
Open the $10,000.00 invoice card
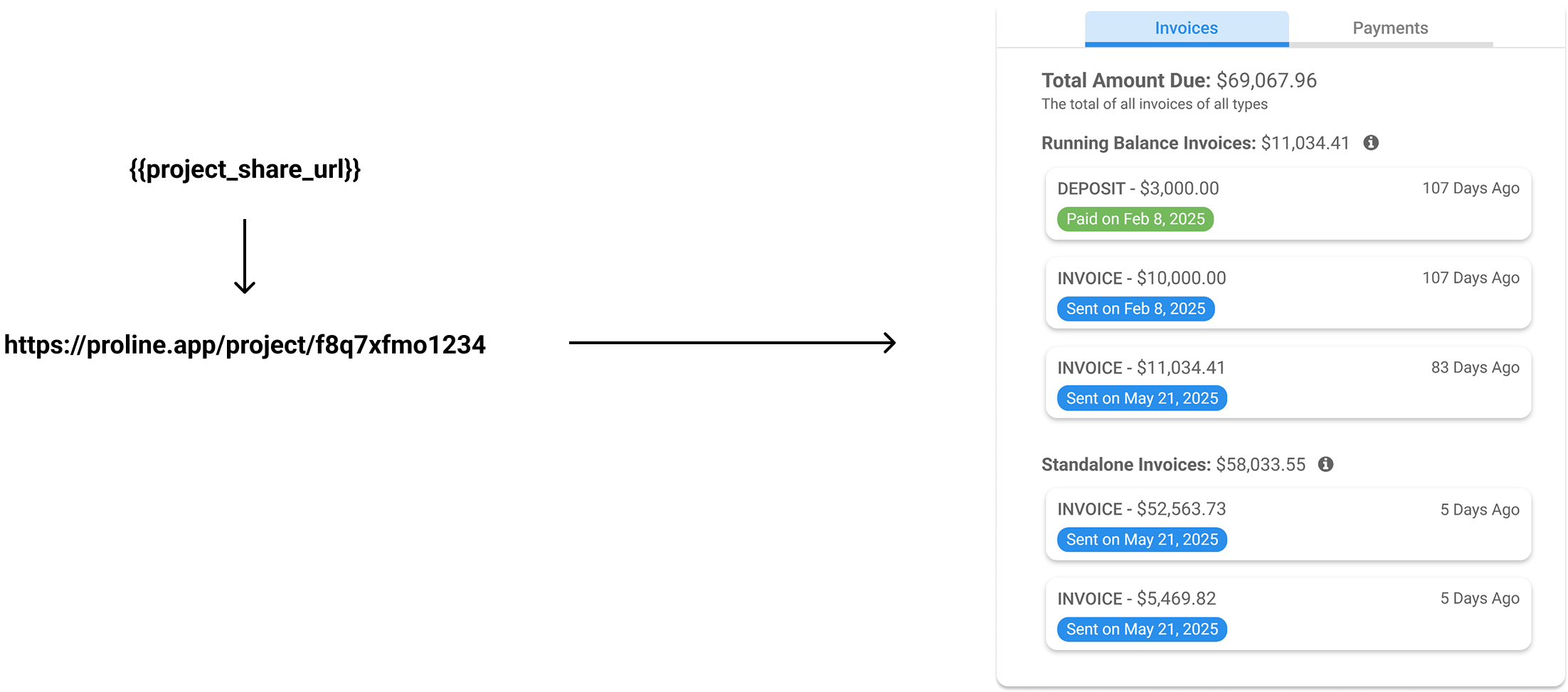[x=1288, y=293]
